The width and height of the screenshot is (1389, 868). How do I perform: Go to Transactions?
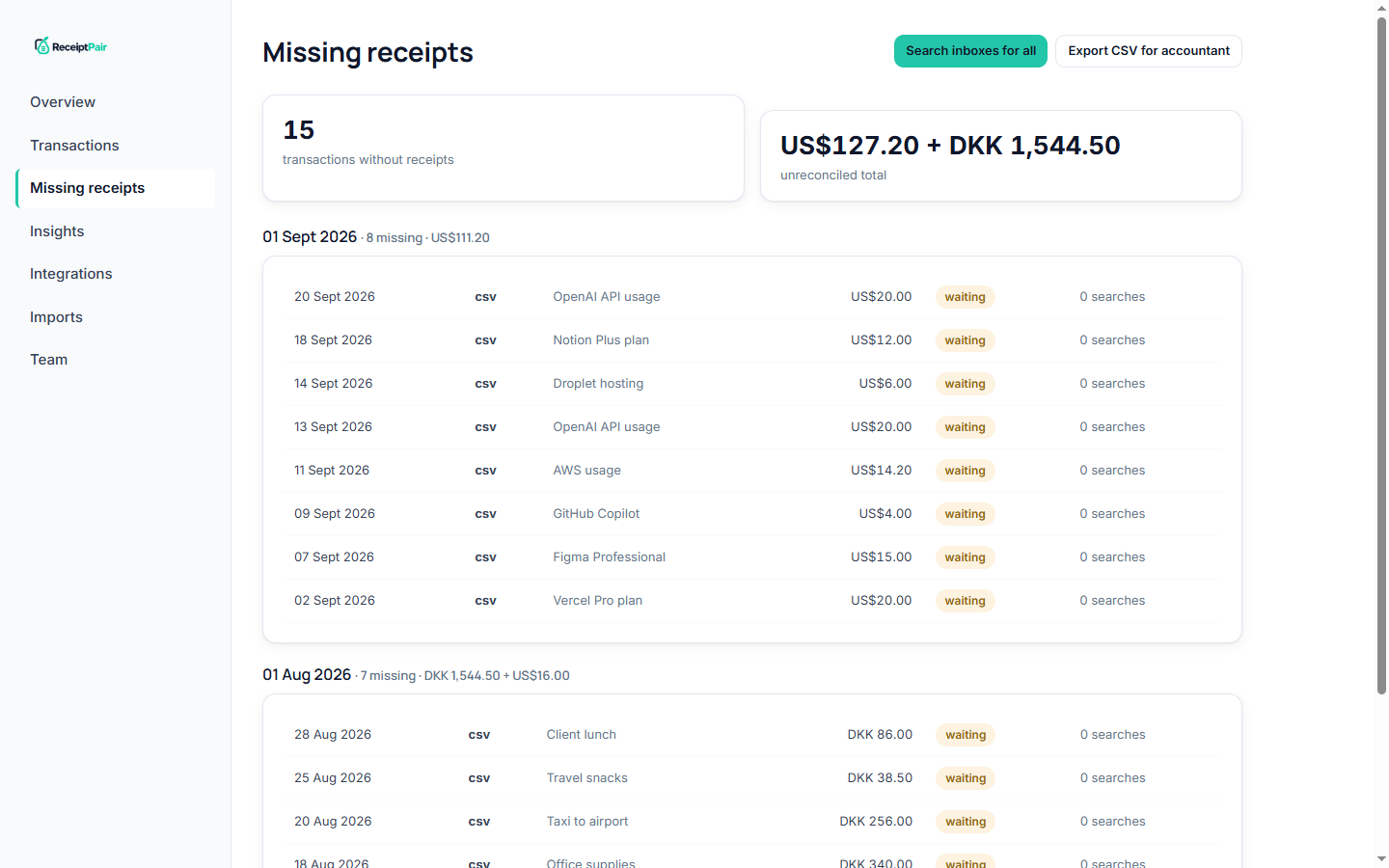click(x=116, y=146)
